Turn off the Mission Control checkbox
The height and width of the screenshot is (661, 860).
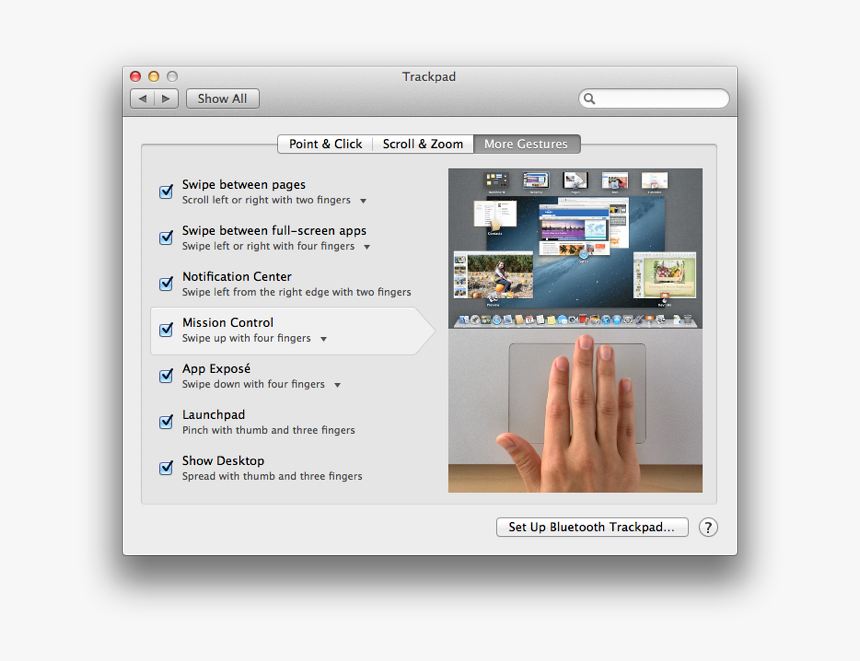click(x=167, y=330)
